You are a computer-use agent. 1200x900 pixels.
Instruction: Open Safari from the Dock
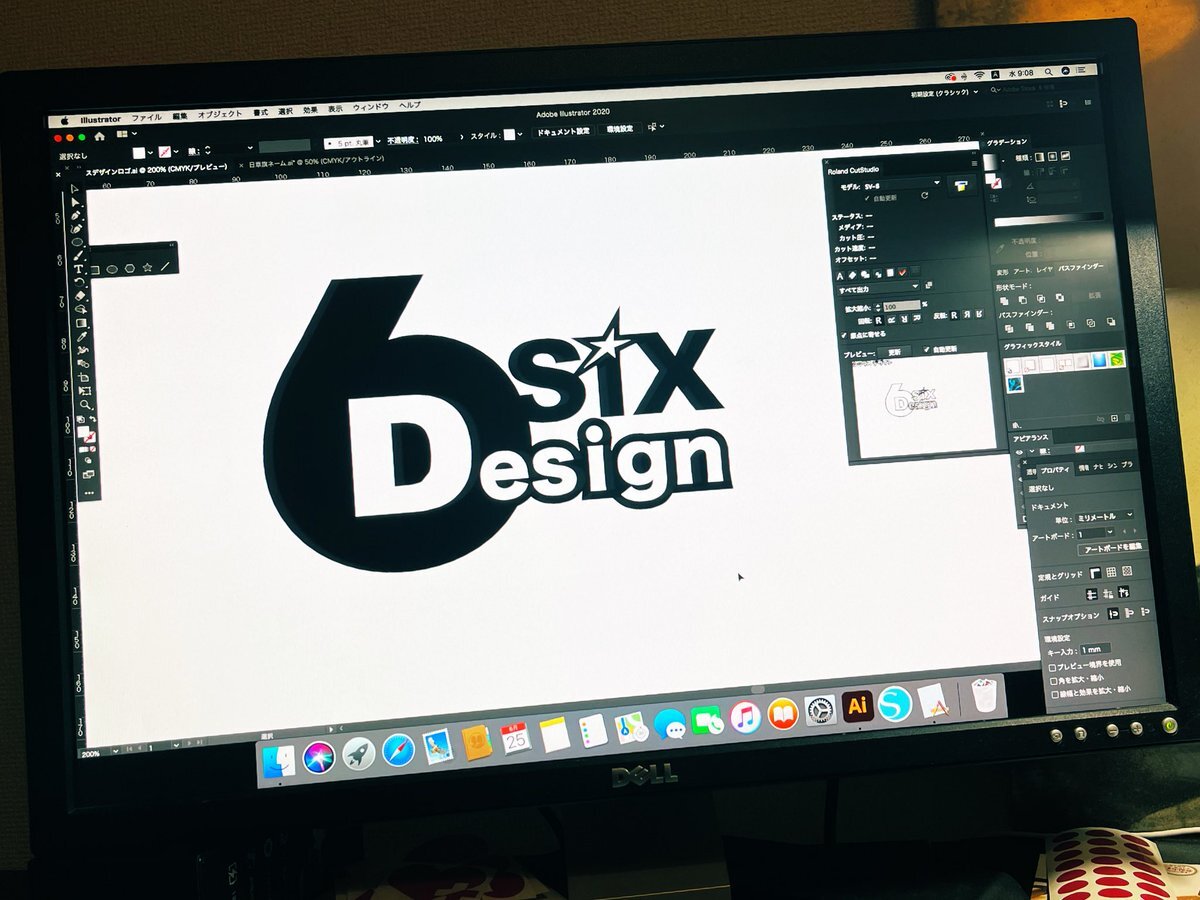(397, 748)
